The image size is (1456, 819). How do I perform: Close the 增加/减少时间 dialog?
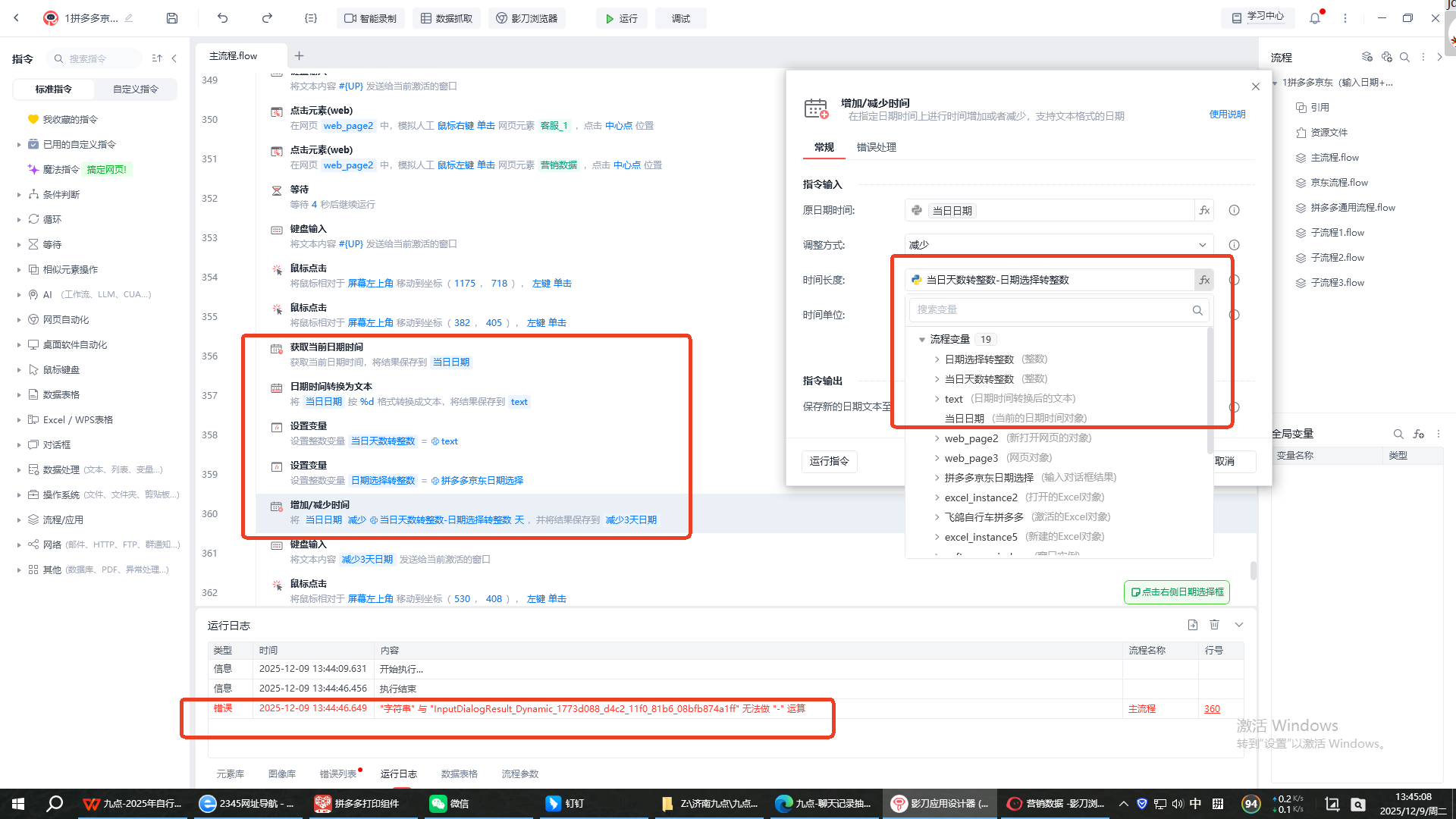point(1256,86)
